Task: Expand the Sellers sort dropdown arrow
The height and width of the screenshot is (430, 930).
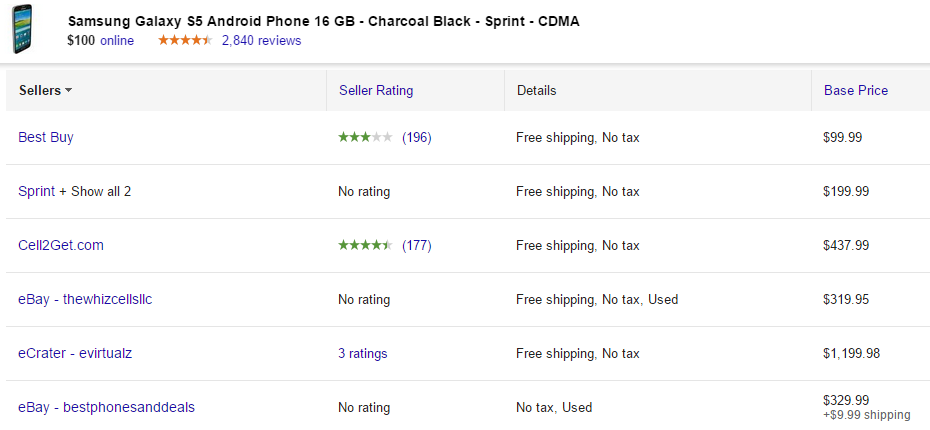Action: 68,91
